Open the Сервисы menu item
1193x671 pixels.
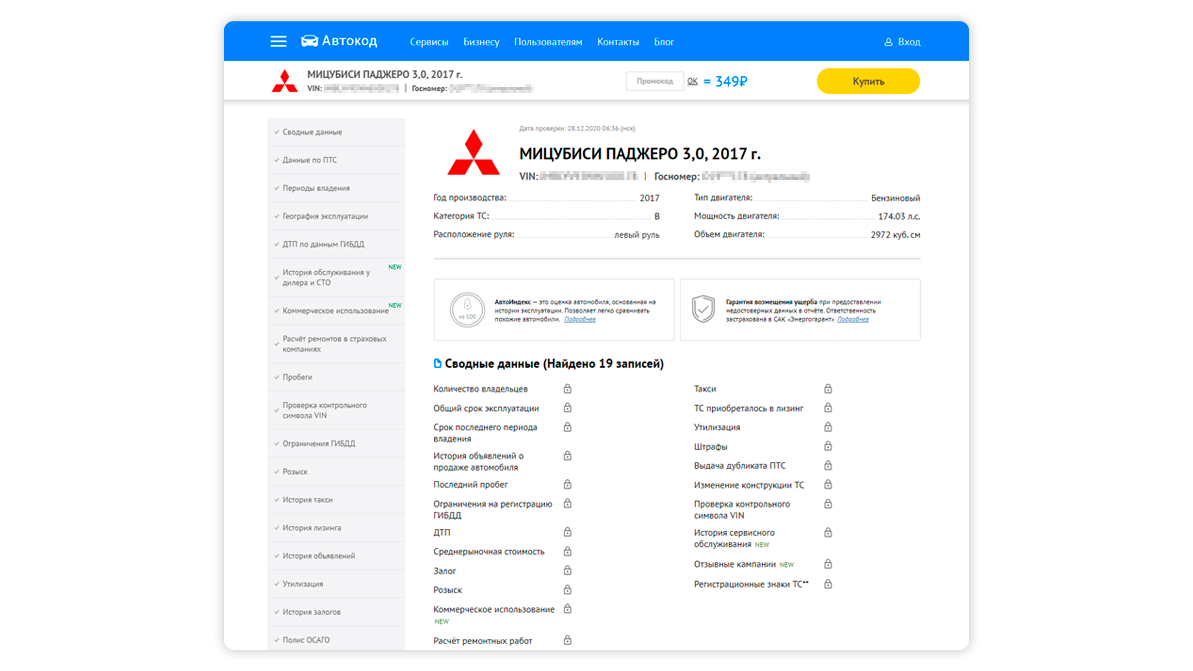click(x=429, y=42)
